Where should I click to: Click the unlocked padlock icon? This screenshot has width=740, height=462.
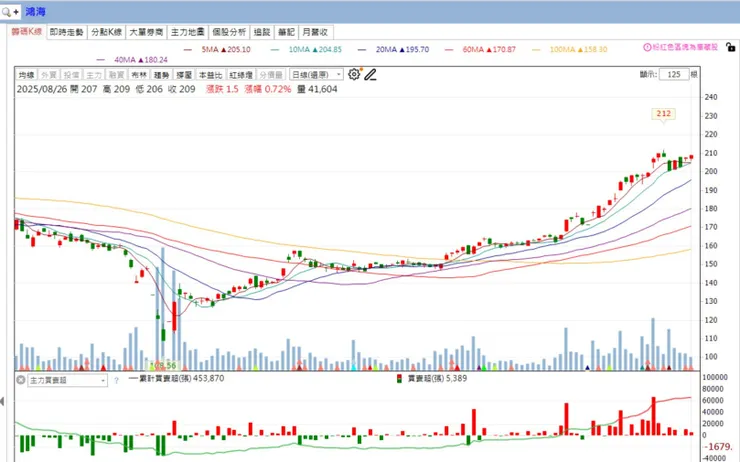point(730,47)
